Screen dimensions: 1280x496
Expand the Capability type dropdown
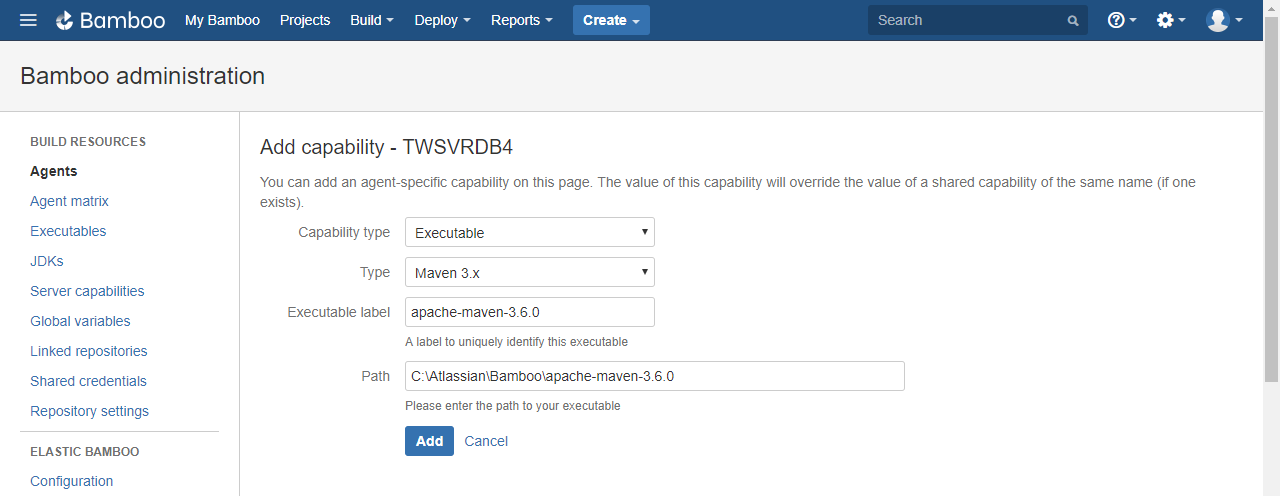(x=530, y=232)
